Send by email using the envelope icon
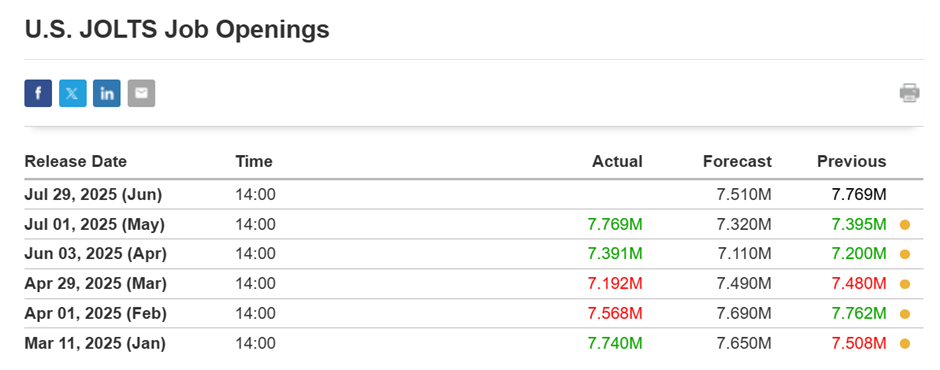 (x=141, y=93)
